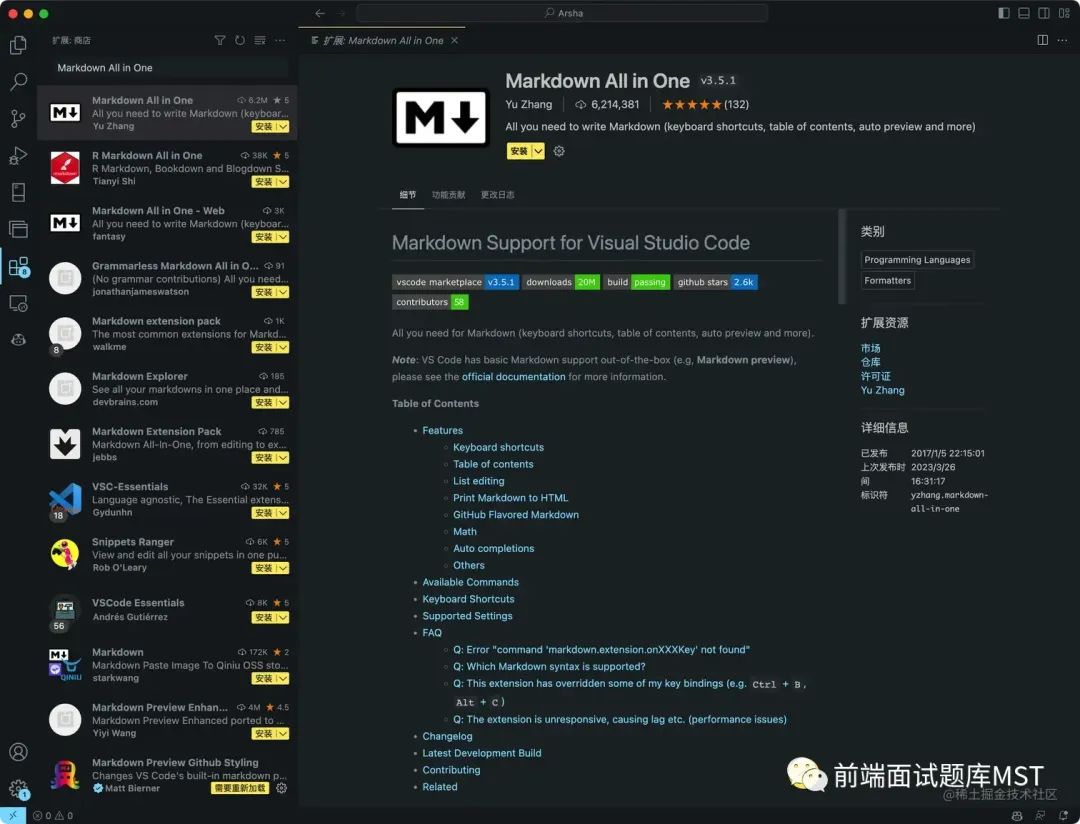1080x824 pixels.
Task: Open install dropdown for VSCode Essentials
Action: coord(283,617)
